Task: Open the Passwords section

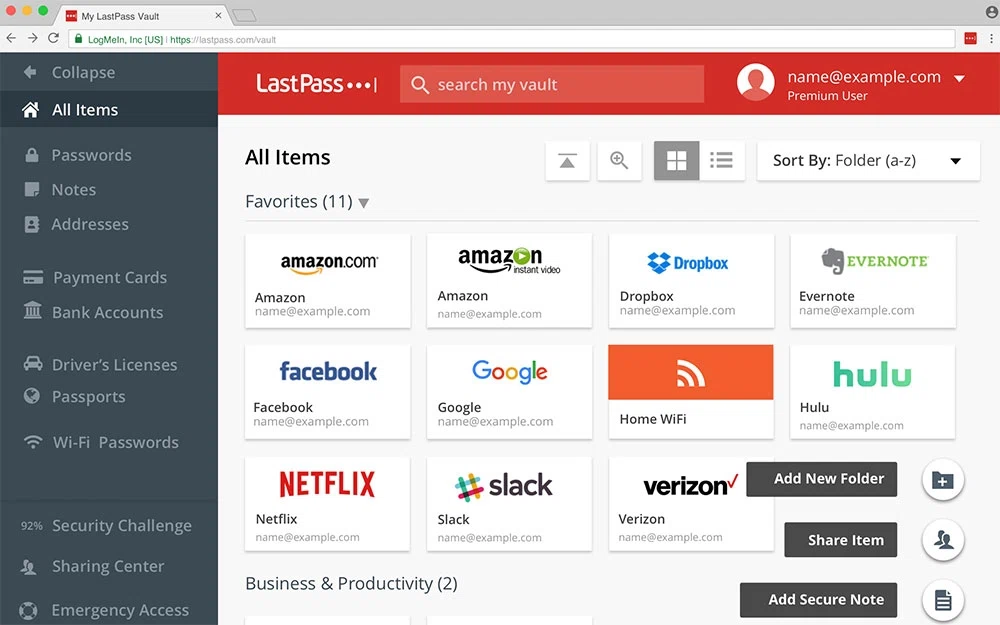Action: [91, 155]
